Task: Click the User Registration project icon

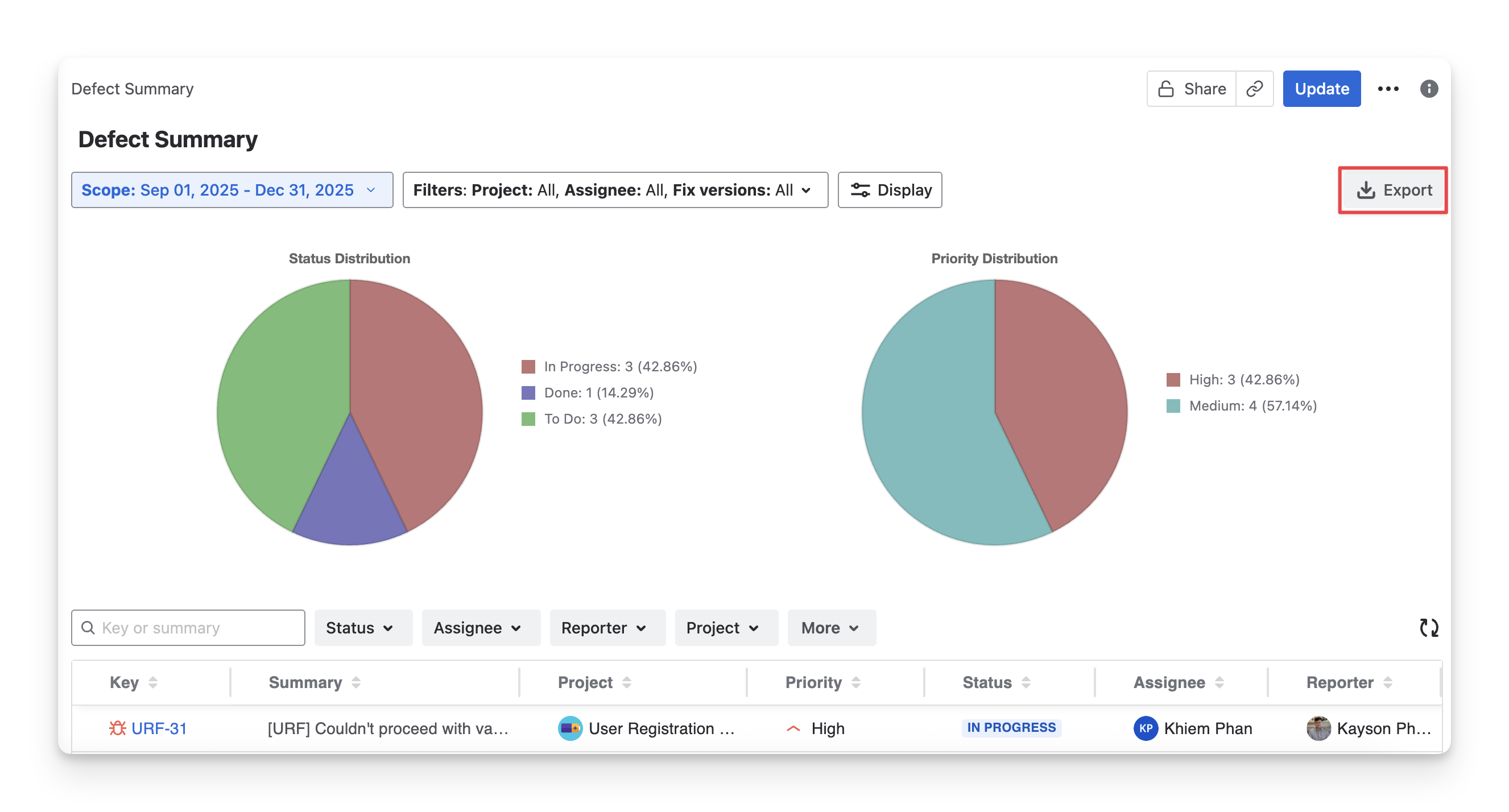Action: tap(570, 728)
